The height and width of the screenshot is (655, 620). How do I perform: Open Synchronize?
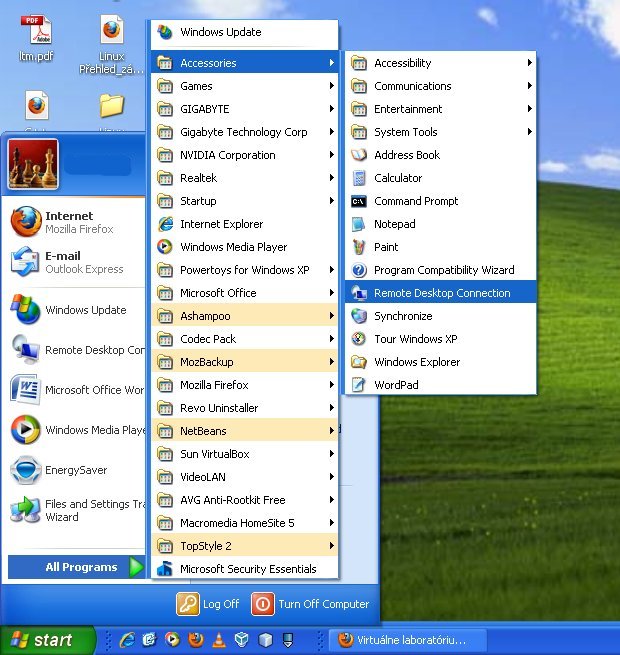440,316
